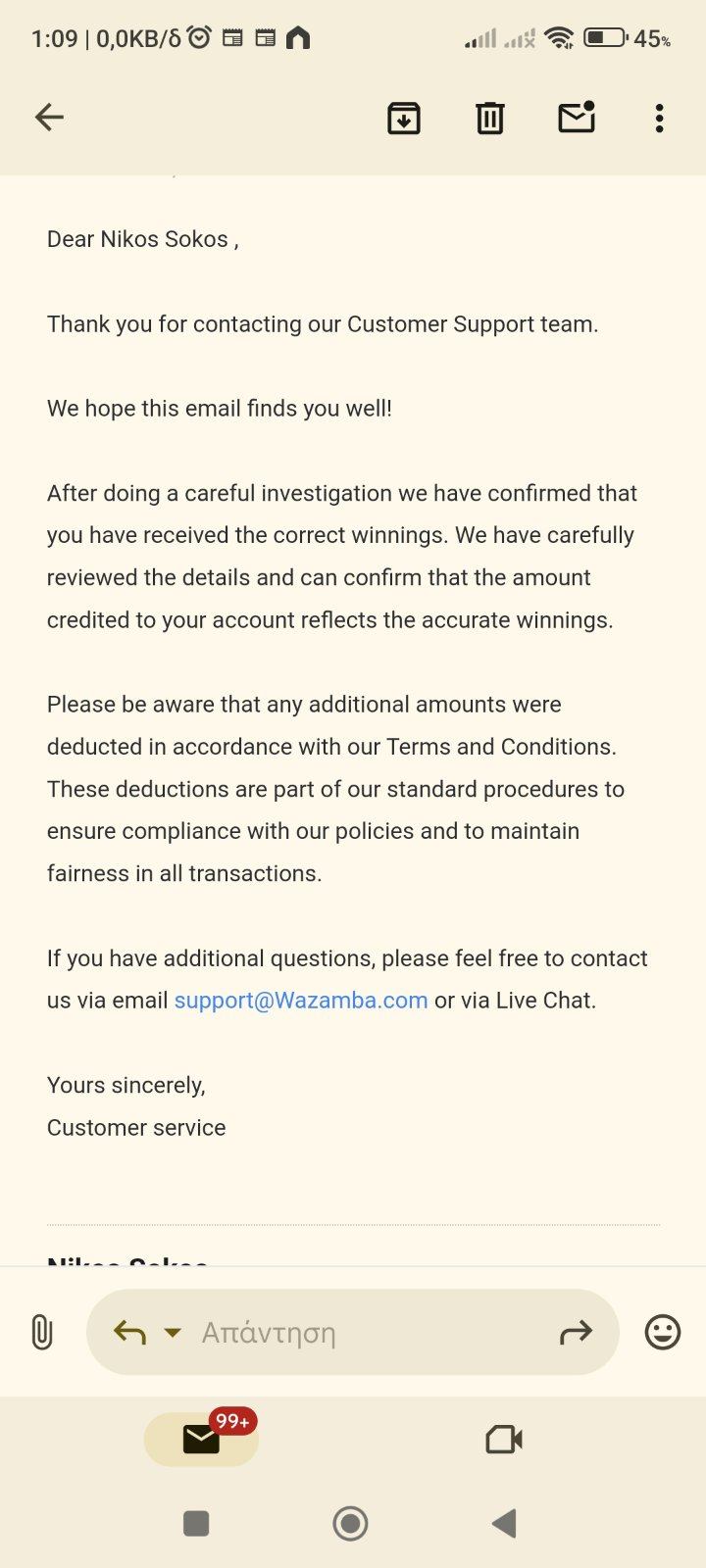Screen dimensions: 706x1568
Task: Switch to the Mail tab
Action: click(x=201, y=1439)
